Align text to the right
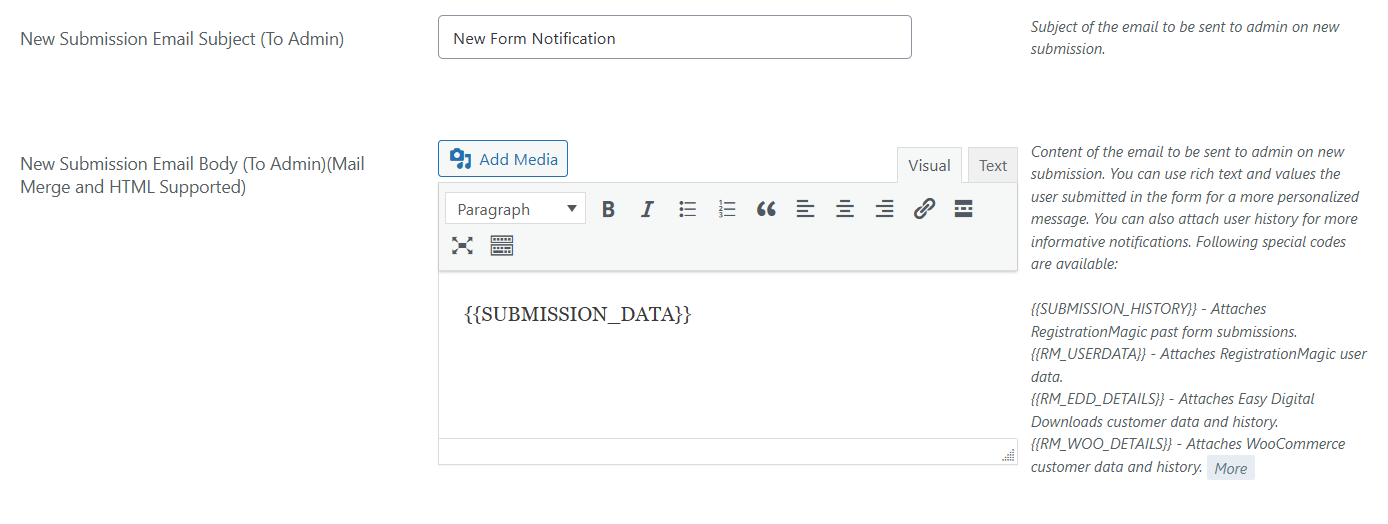This screenshot has width=1388, height=524. [x=884, y=209]
